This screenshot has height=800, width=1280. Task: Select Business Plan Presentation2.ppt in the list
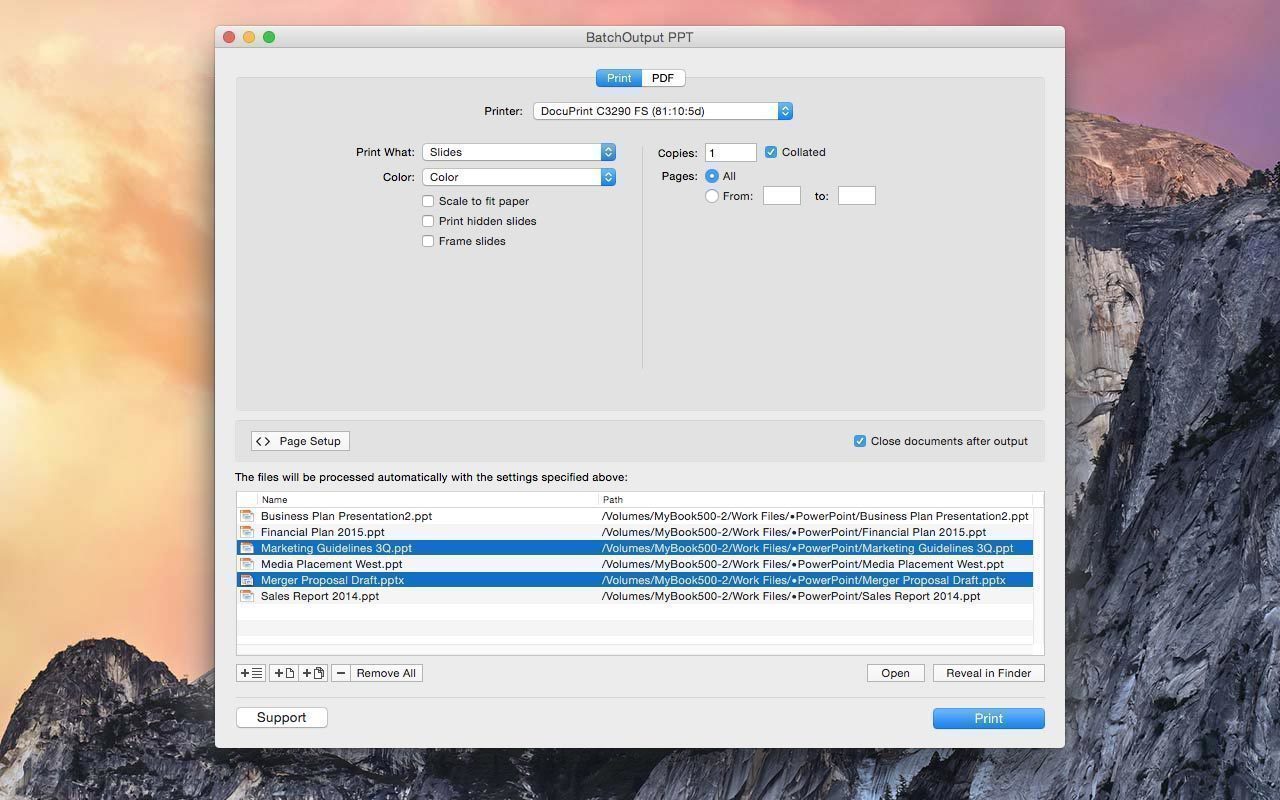click(x=346, y=516)
